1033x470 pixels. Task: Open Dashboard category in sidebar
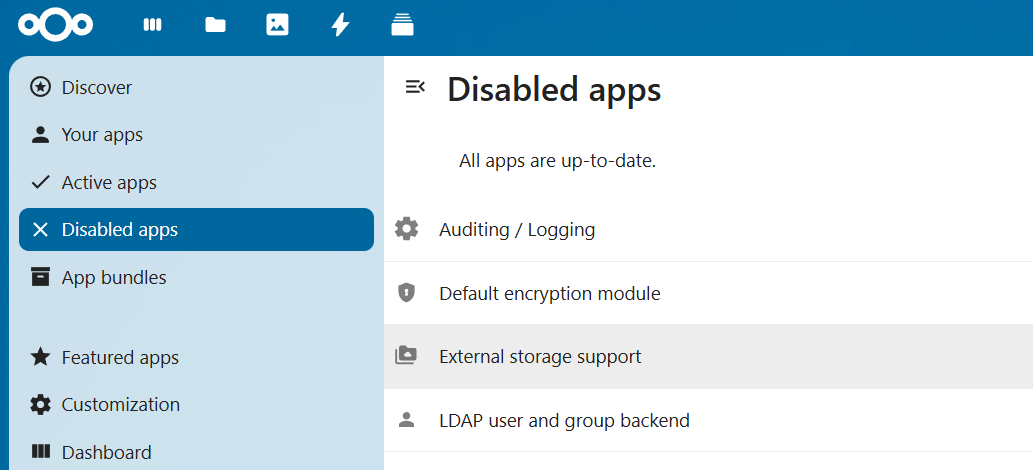click(x=106, y=452)
